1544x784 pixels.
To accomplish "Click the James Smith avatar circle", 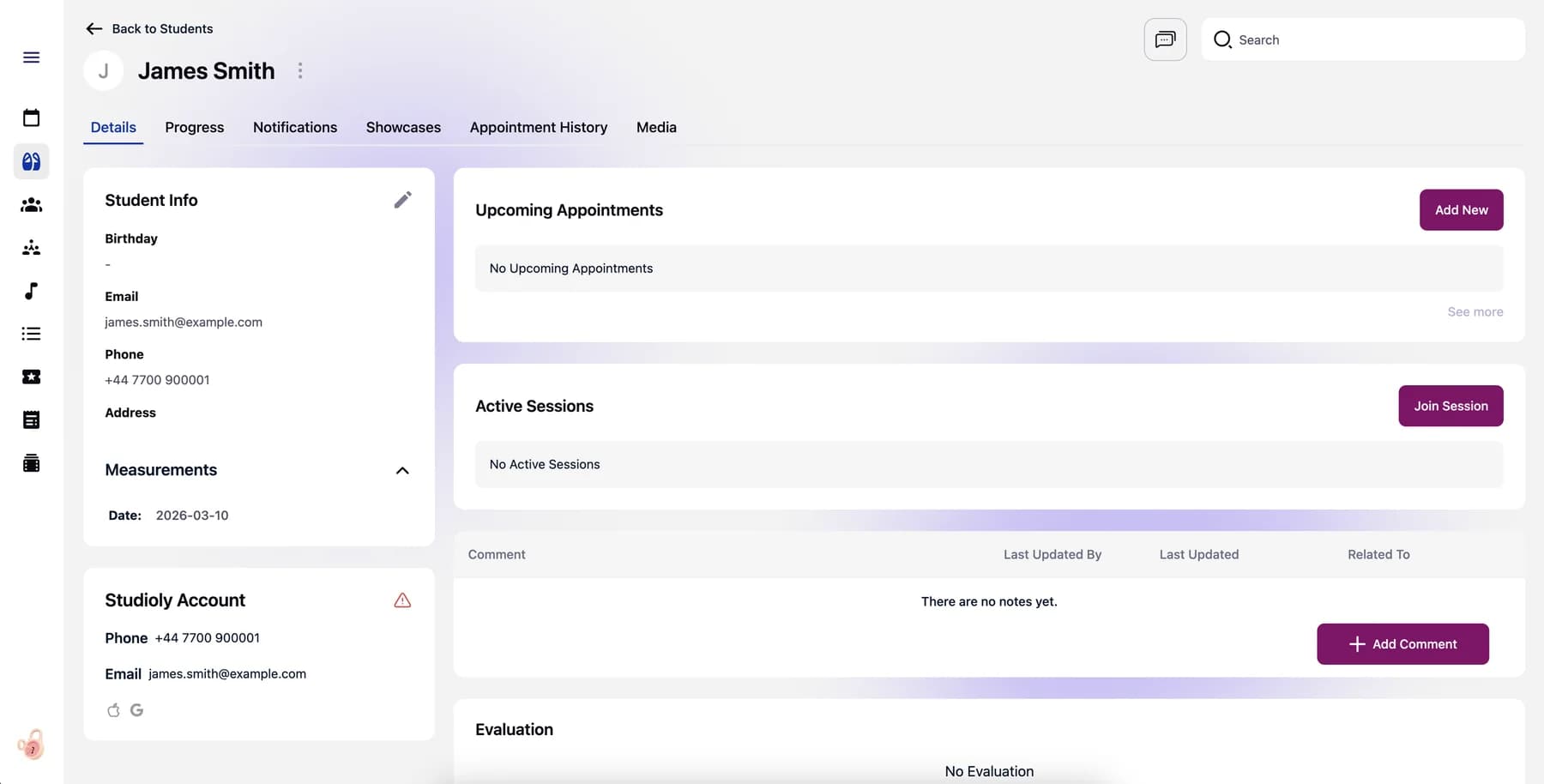I will (104, 70).
